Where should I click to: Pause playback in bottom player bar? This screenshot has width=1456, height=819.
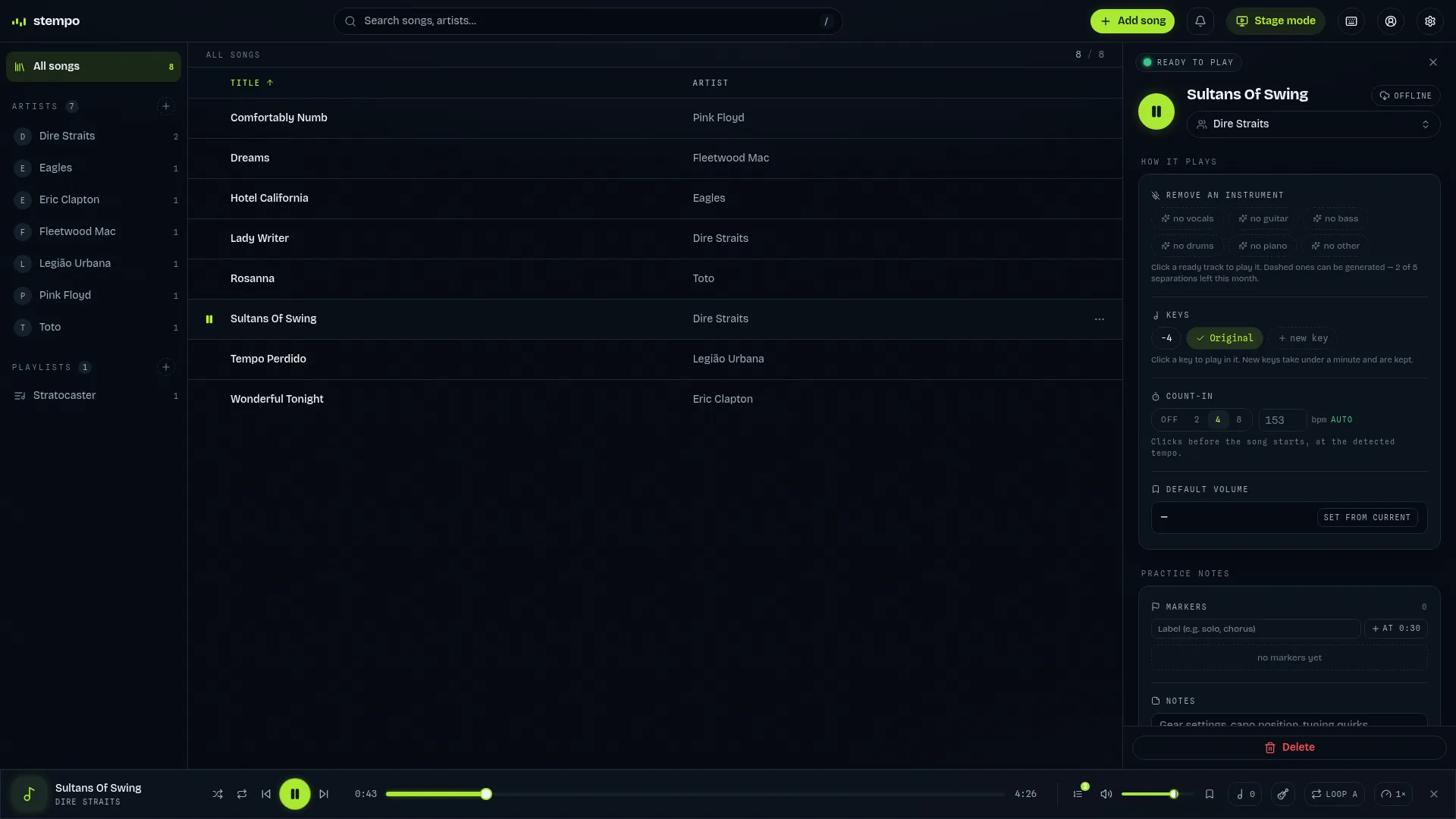tap(295, 794)
